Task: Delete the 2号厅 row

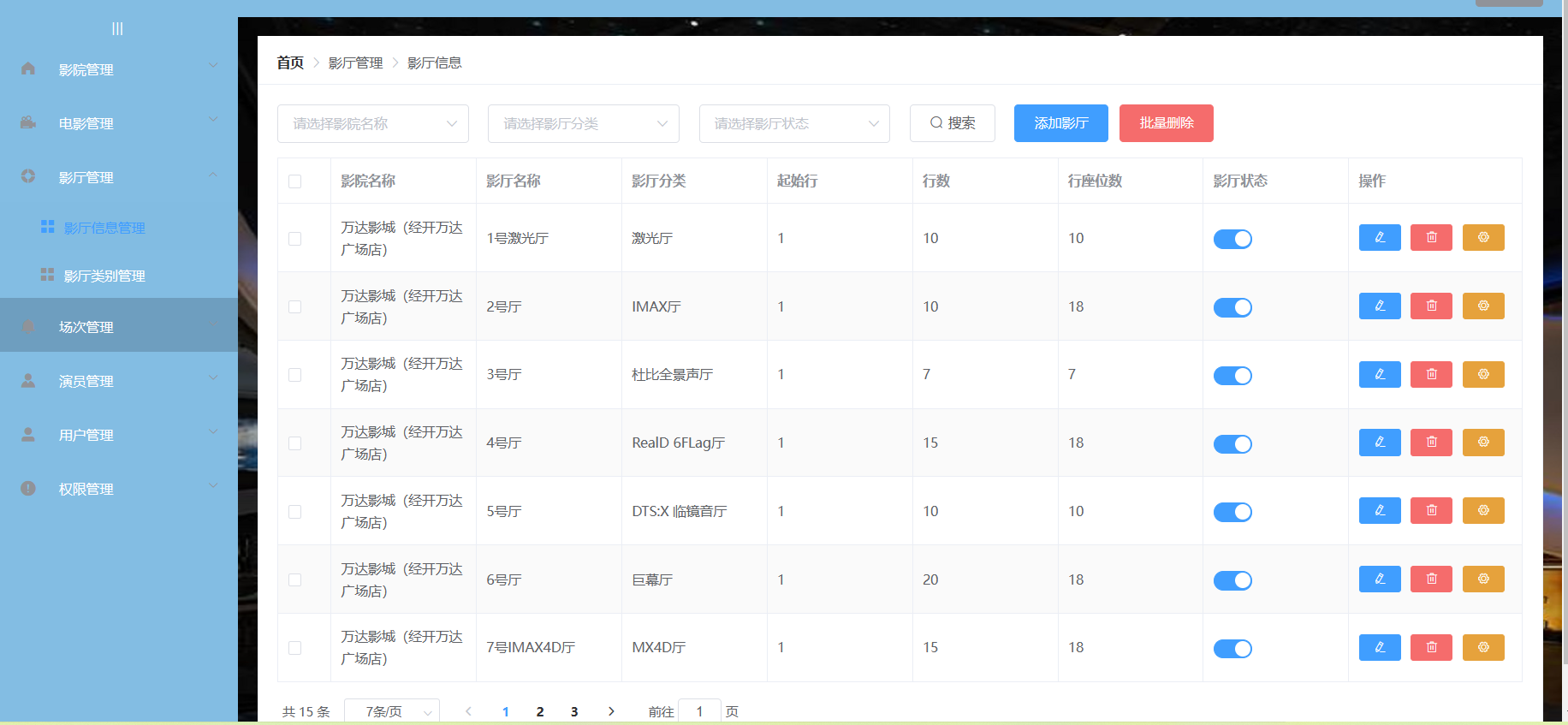Action: 1431,306
